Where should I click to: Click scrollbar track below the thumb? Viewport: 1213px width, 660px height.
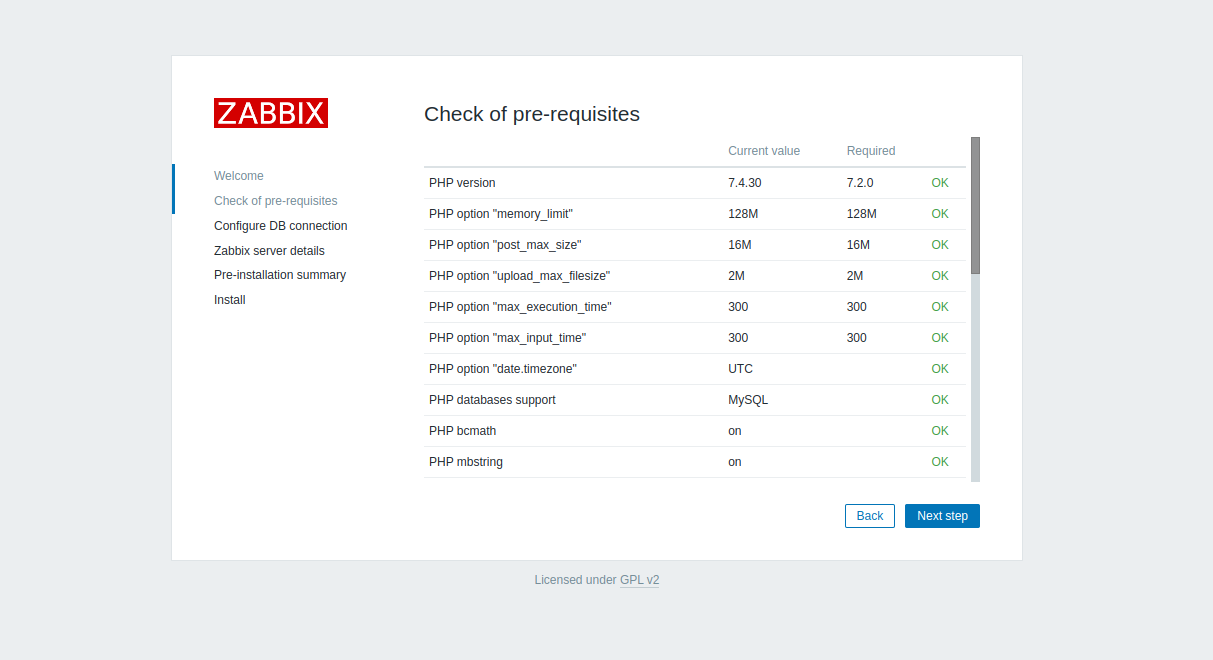point(975,380)
